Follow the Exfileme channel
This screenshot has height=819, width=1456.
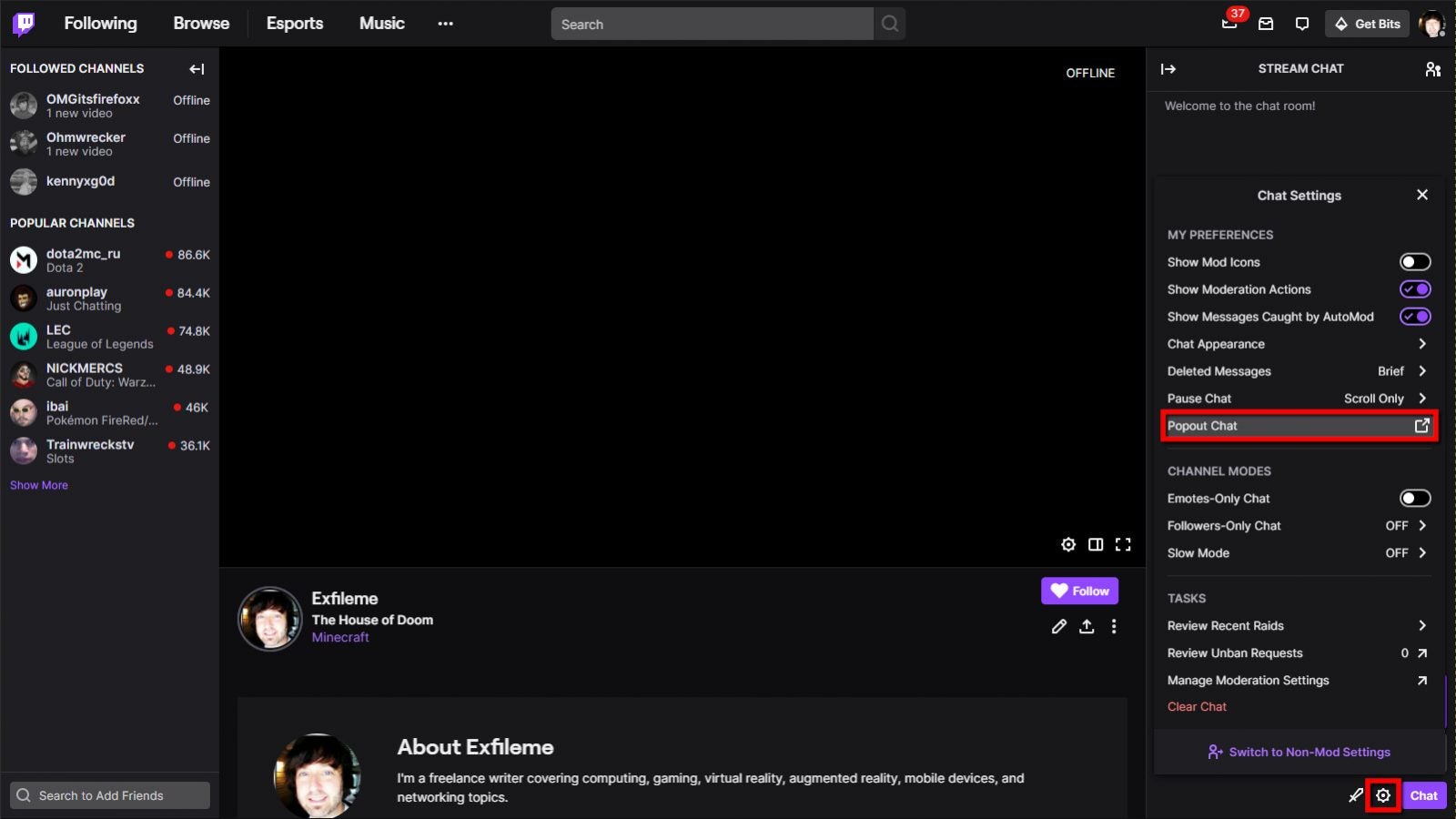tap(1079, 591)
